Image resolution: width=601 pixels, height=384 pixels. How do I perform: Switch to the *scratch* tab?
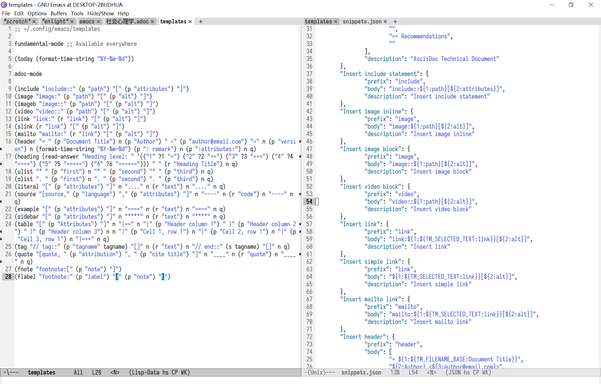click(16, 21)
